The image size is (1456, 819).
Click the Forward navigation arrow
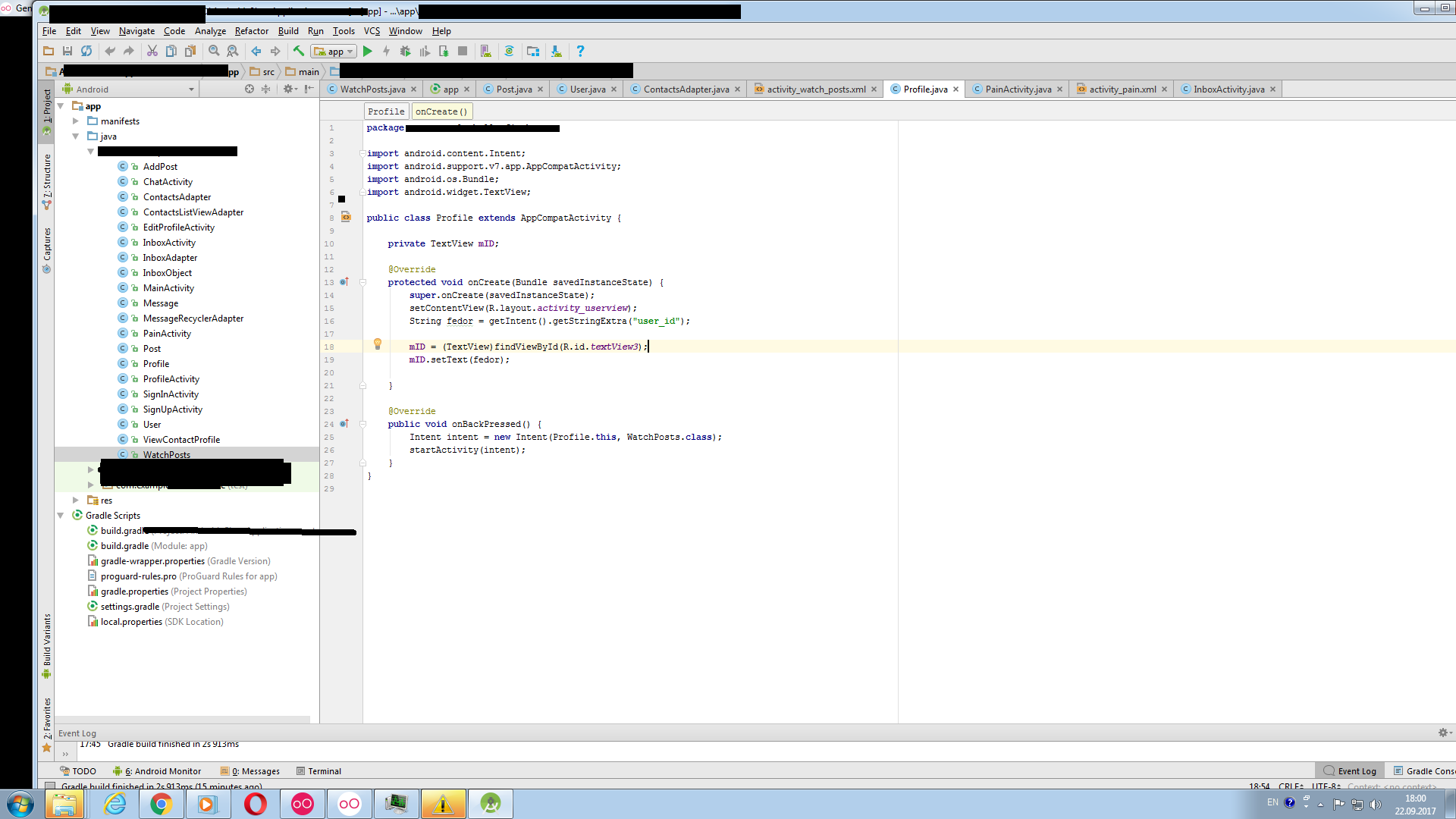point(275,51)
